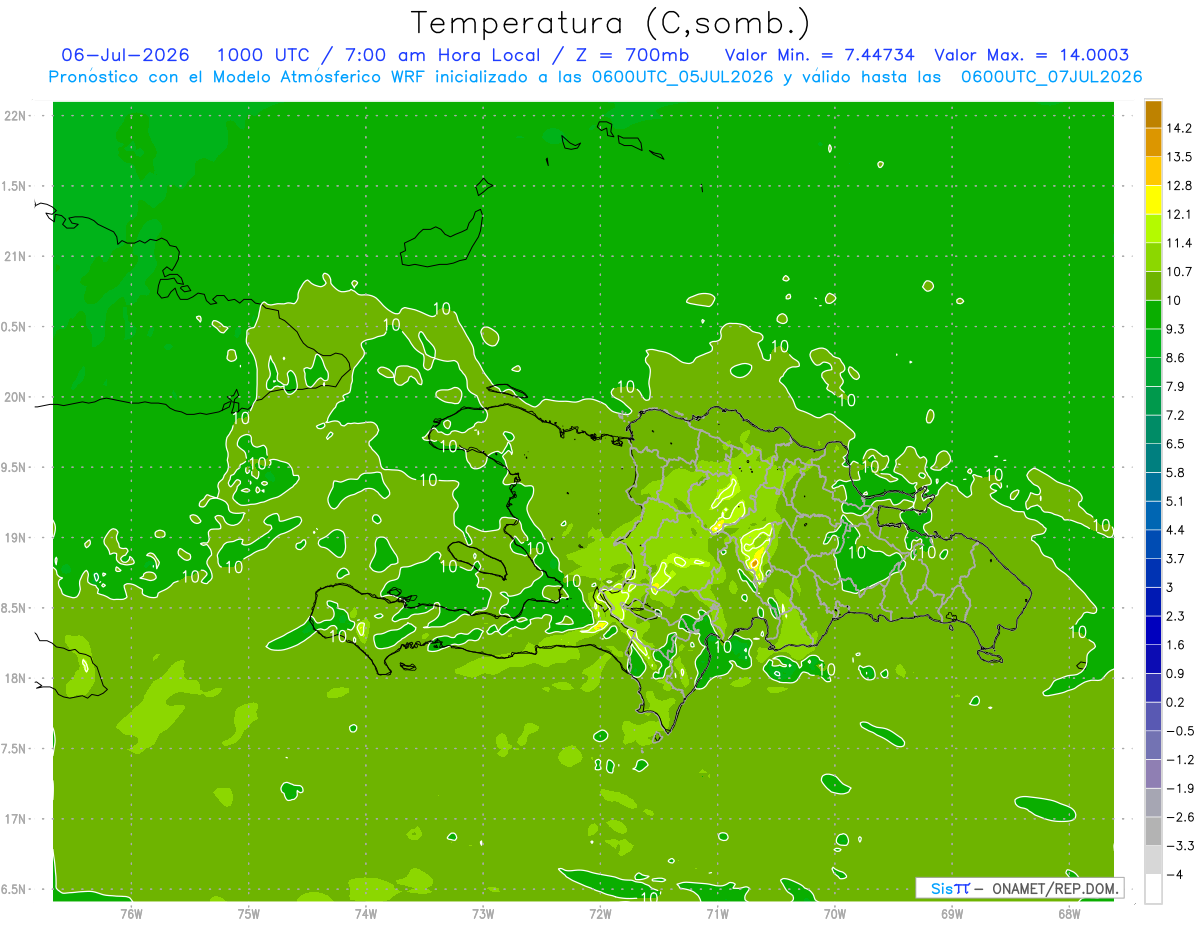This screenshot has width=1200, height=927.
Task: Click the "3.7" colorbar label
Action: click(1175, 558)
